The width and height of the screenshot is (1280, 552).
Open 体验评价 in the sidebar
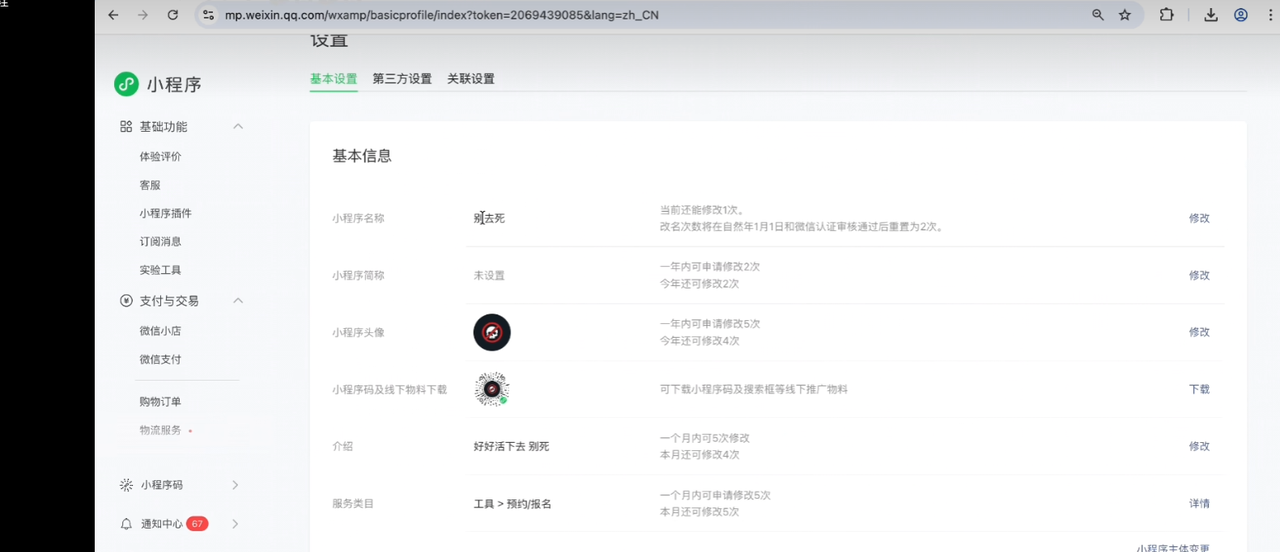pos(161,157)
